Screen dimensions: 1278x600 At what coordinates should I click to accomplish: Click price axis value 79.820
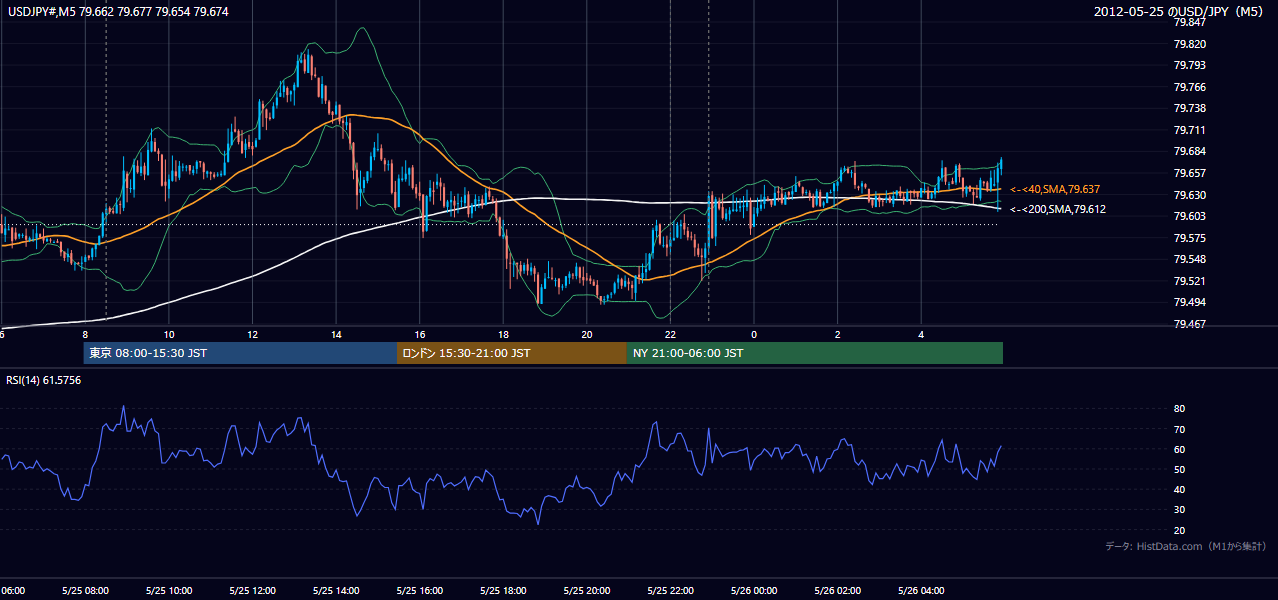pos(1189,44)
